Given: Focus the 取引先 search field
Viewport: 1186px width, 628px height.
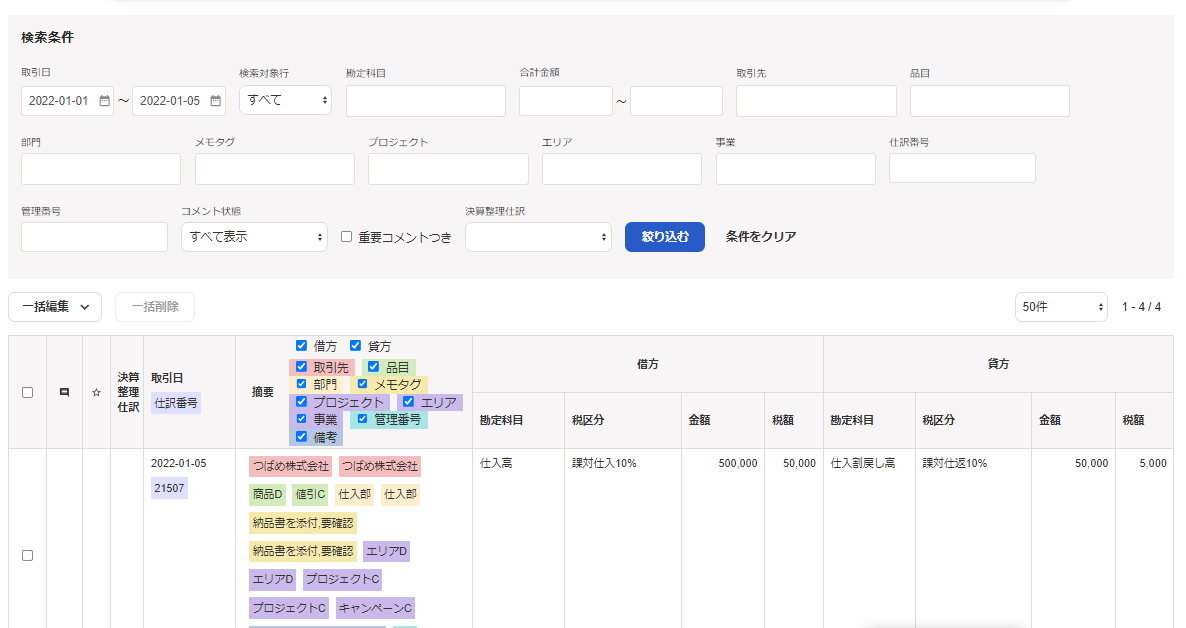Looking at the screenshot, I should (x=816, y=101).
